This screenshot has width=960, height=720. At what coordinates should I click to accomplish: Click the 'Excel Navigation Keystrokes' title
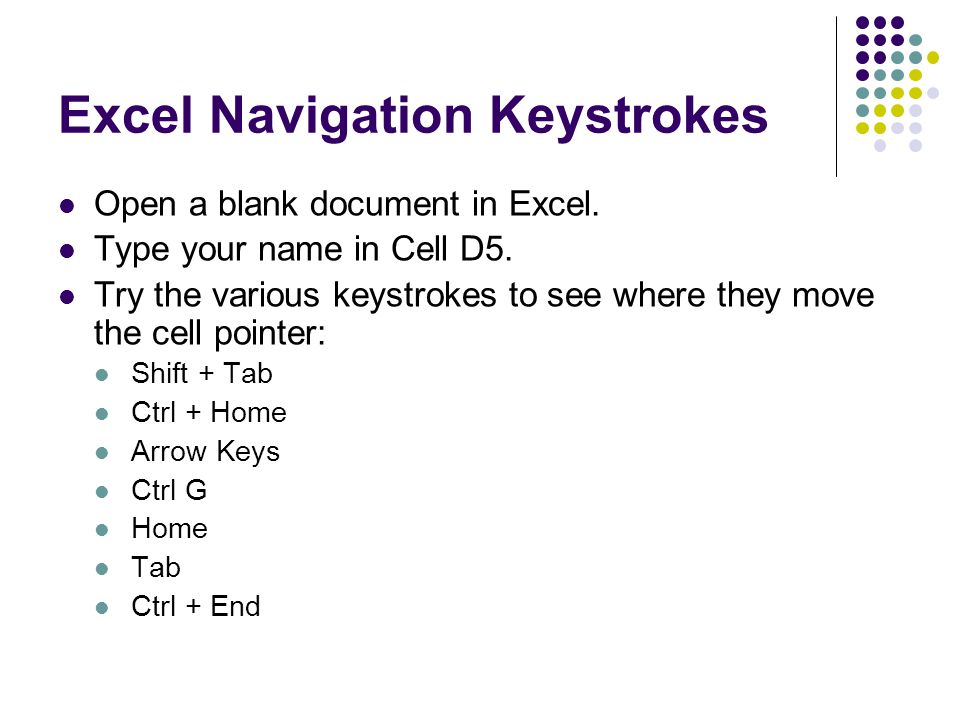tap(413, 116)
